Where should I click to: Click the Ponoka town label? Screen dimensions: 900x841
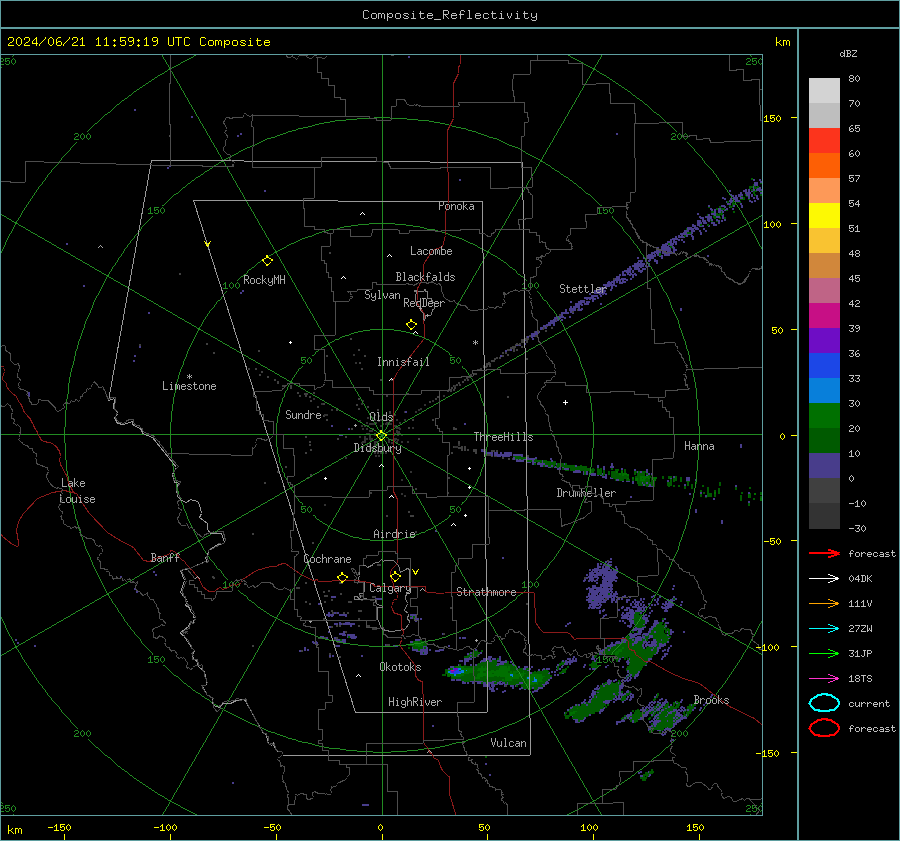tap(456, 206)
